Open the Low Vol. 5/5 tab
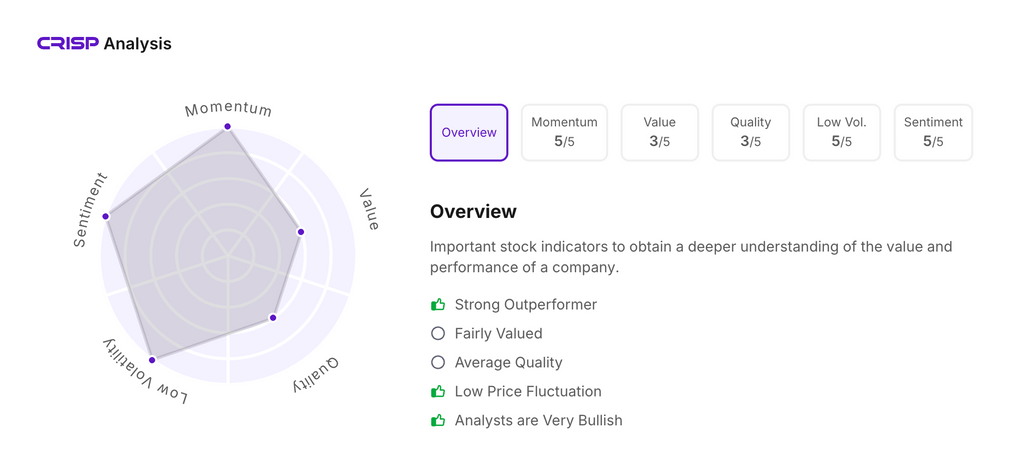The width and height of the screenshot is (1024, 469). [x=841, y=132]
